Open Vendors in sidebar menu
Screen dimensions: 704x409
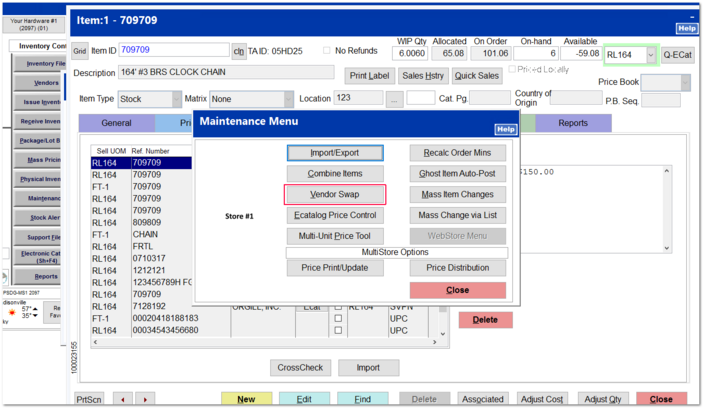[40, 83]
